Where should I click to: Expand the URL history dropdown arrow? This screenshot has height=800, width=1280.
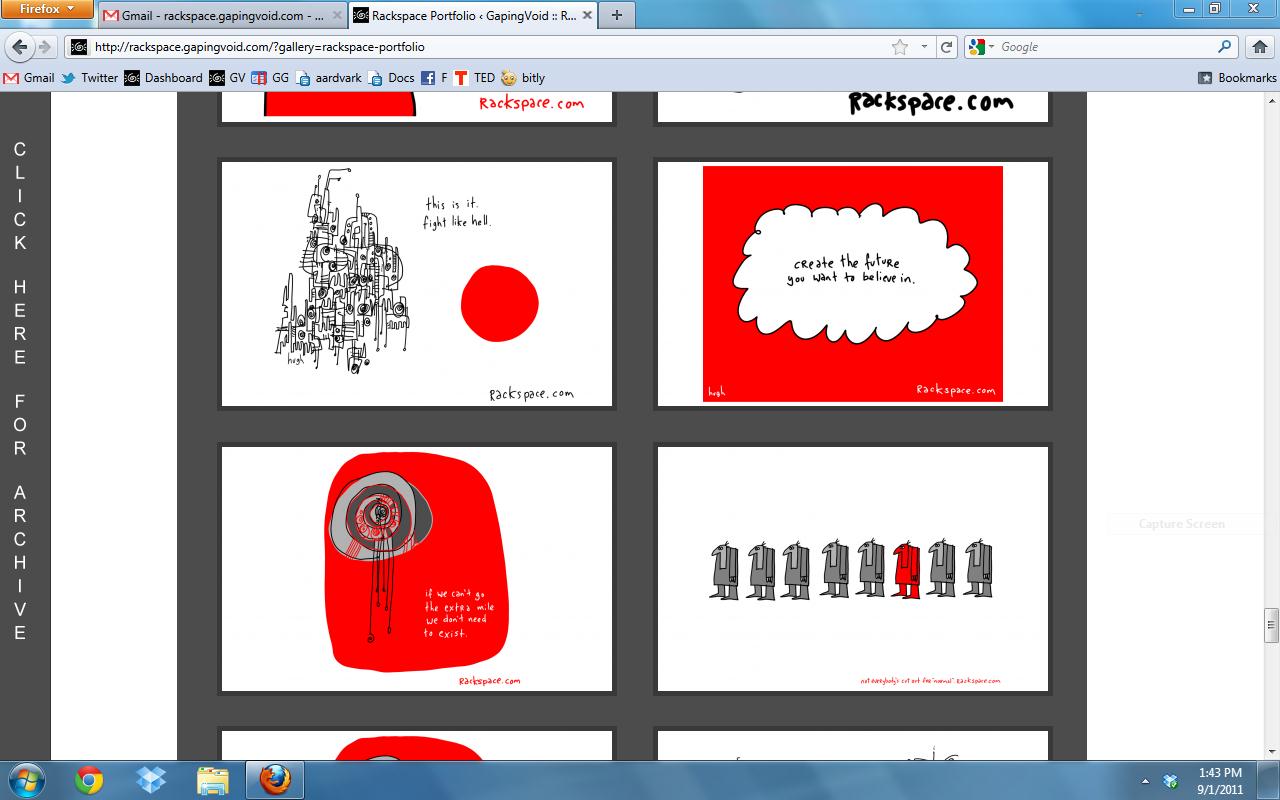(924, 47)
